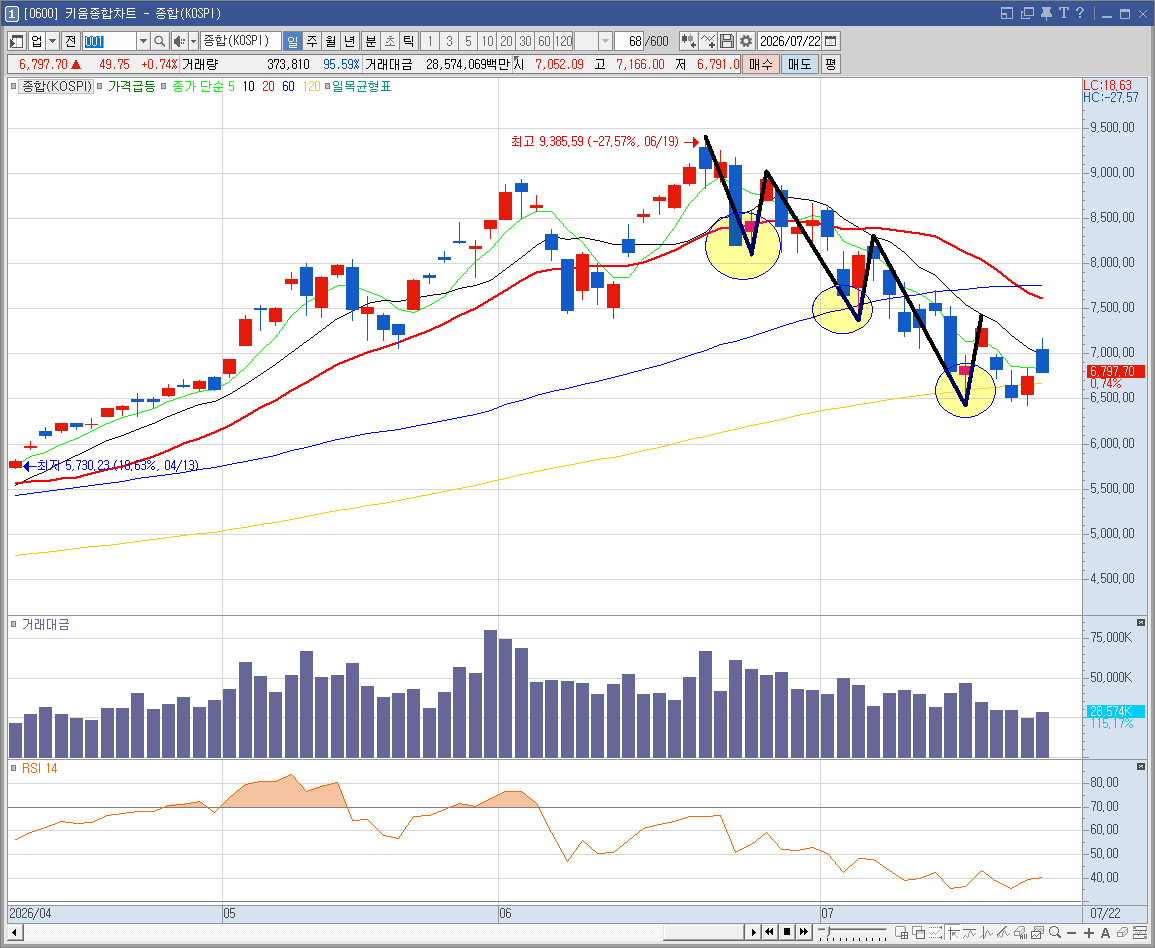Open the chart settings gear icon

[745, 41]
